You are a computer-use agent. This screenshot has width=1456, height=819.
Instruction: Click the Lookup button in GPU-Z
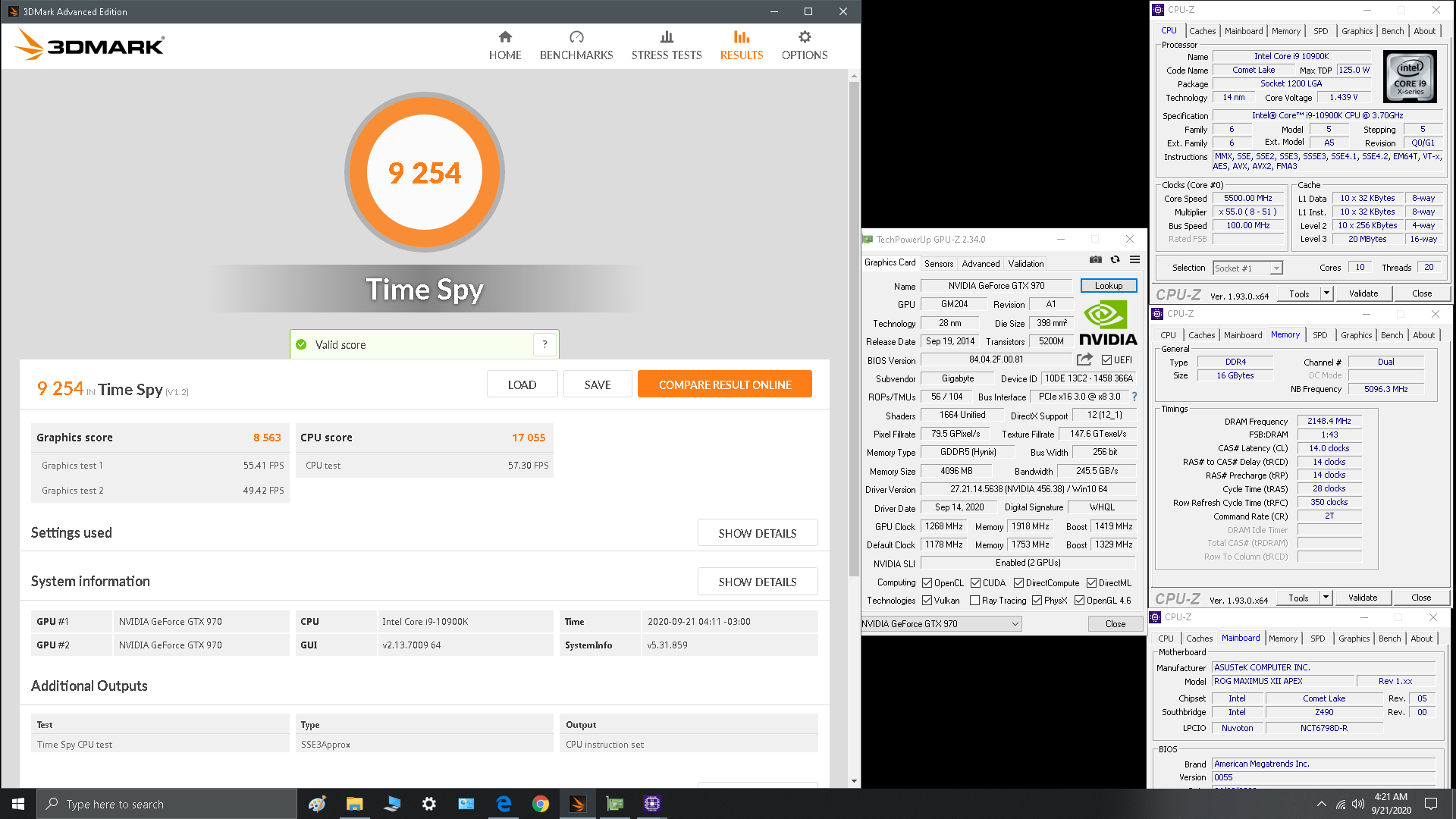coord(1109,286)
